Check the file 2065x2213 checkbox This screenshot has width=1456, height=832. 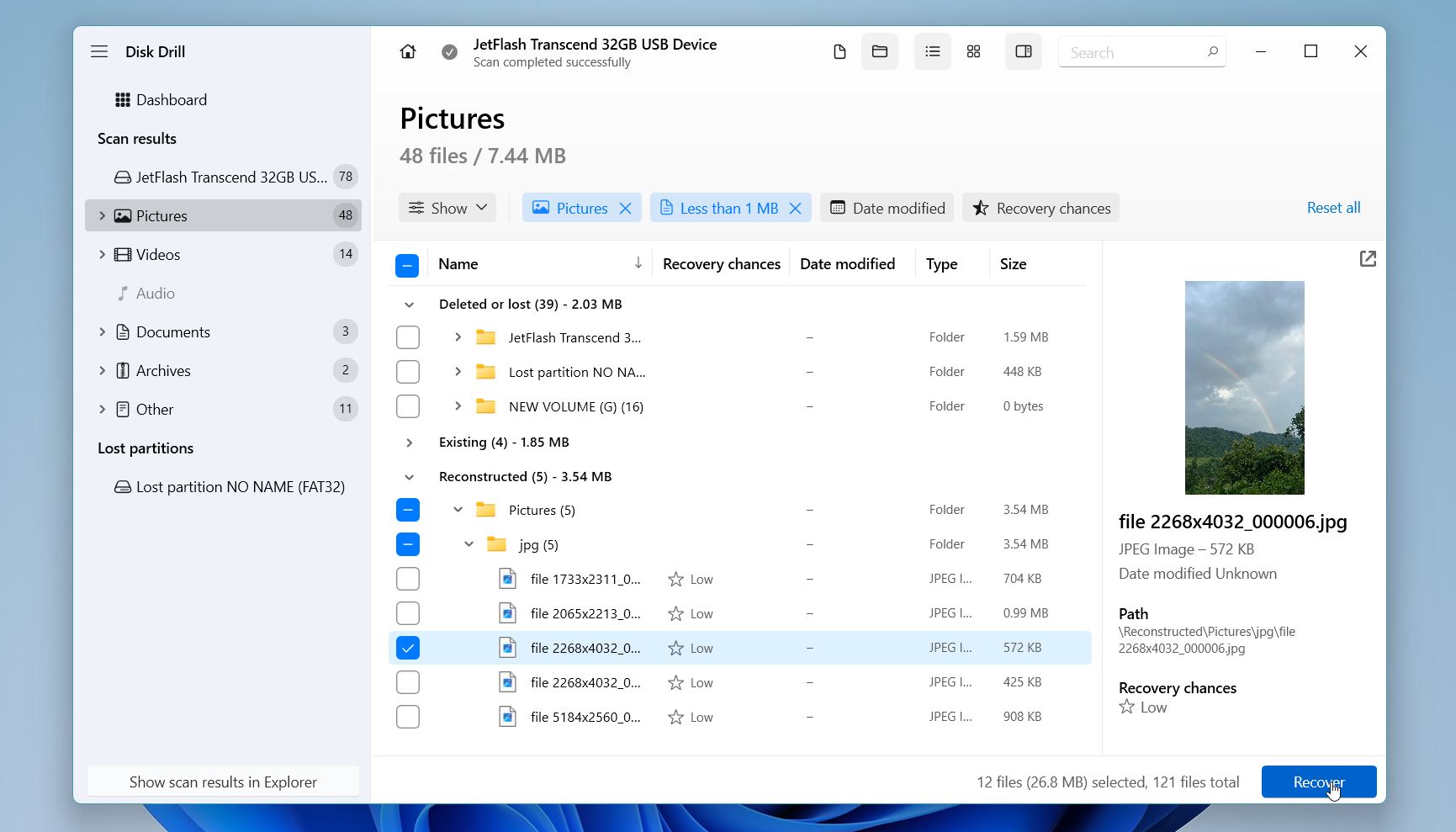pyautogui.click(x=408, y=613)
